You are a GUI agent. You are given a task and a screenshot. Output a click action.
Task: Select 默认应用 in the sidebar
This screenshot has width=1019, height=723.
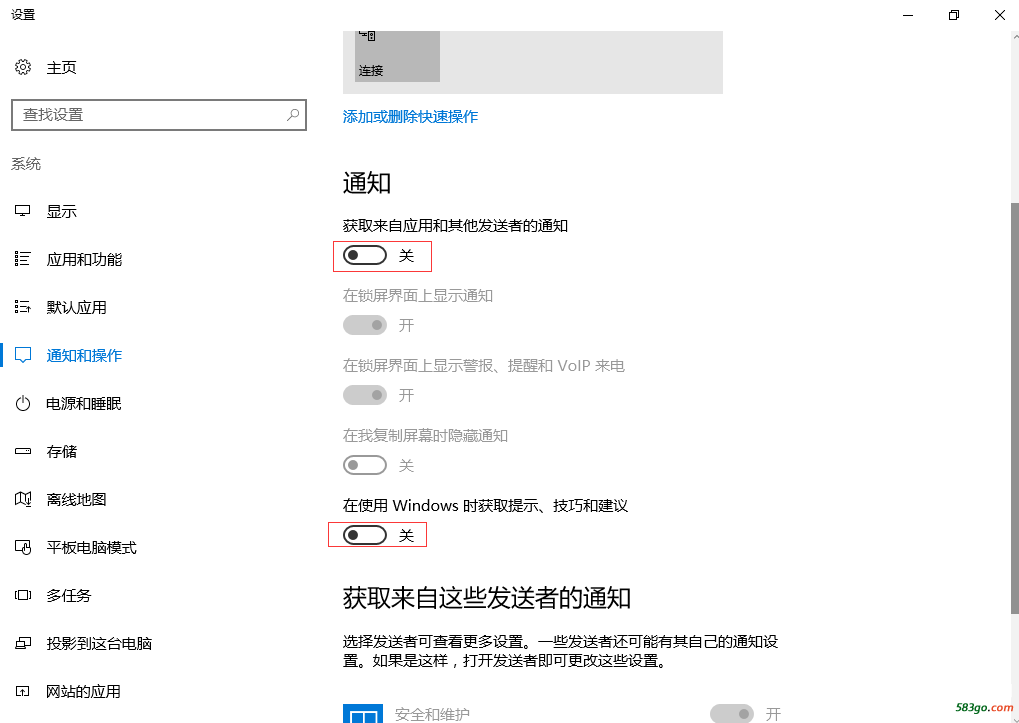click(76, 308)
